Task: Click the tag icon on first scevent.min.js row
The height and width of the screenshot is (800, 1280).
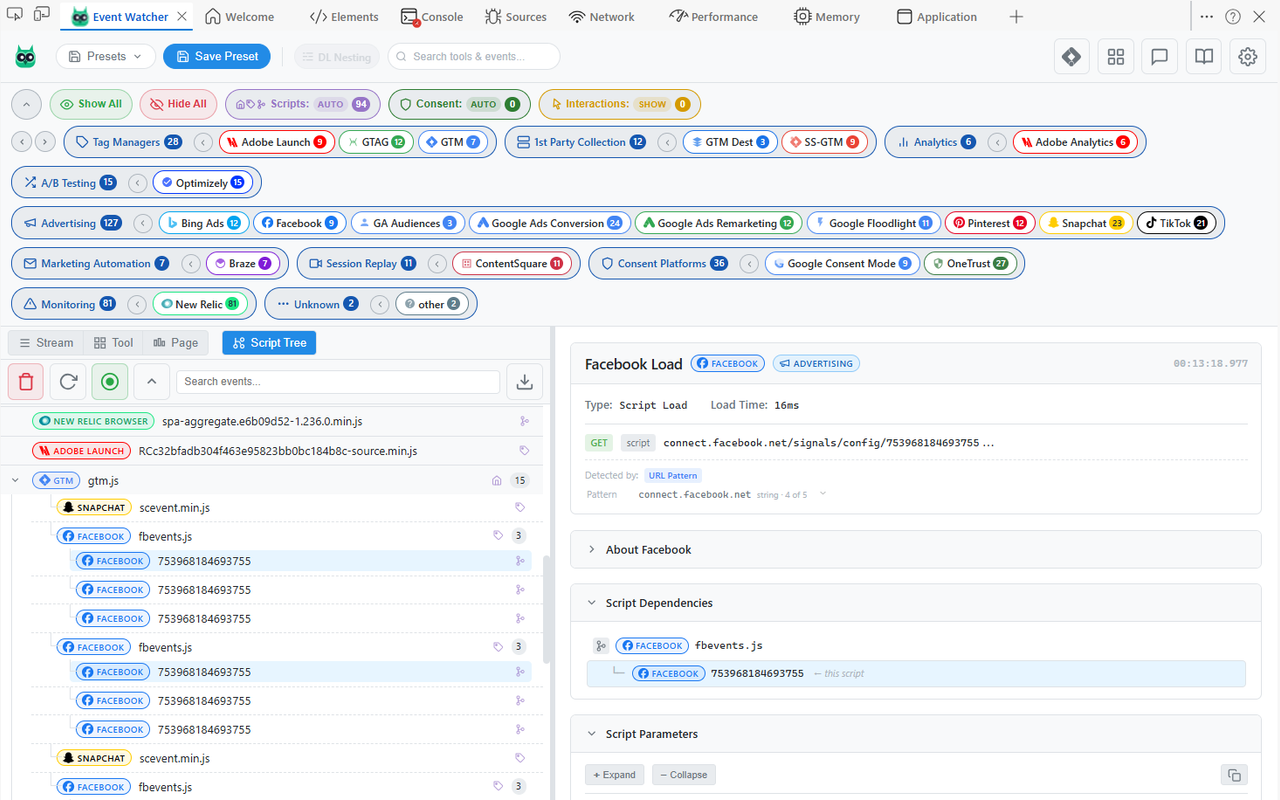Action: coord(519,508)
